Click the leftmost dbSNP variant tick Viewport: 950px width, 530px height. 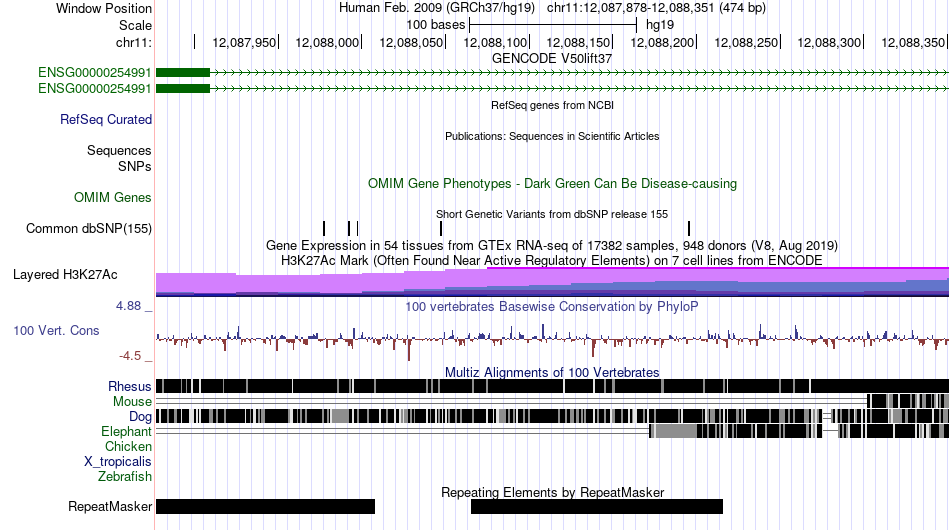[x=324, y=228]
